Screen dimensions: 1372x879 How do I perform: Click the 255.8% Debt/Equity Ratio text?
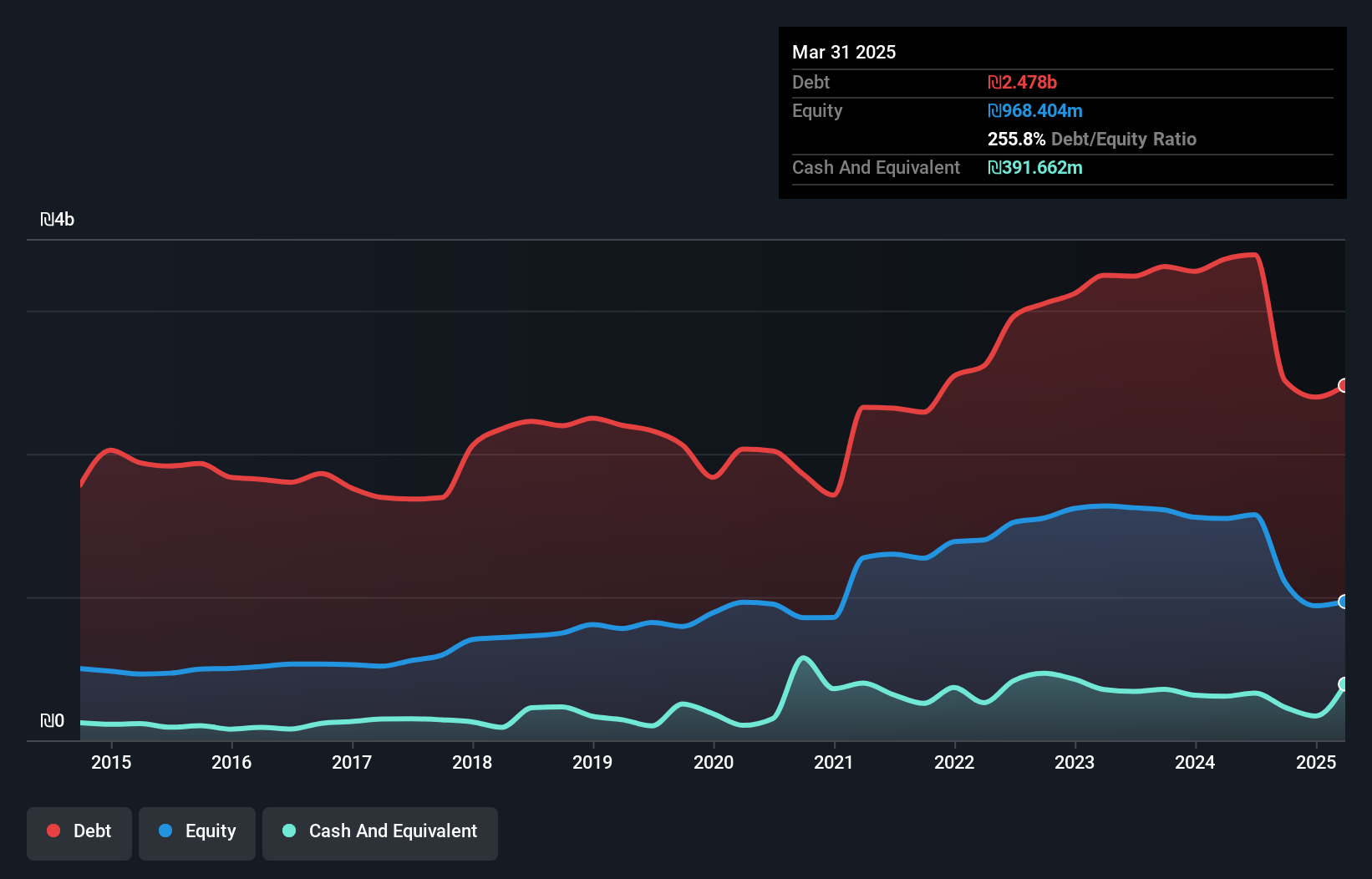[x=1092, y=139]
